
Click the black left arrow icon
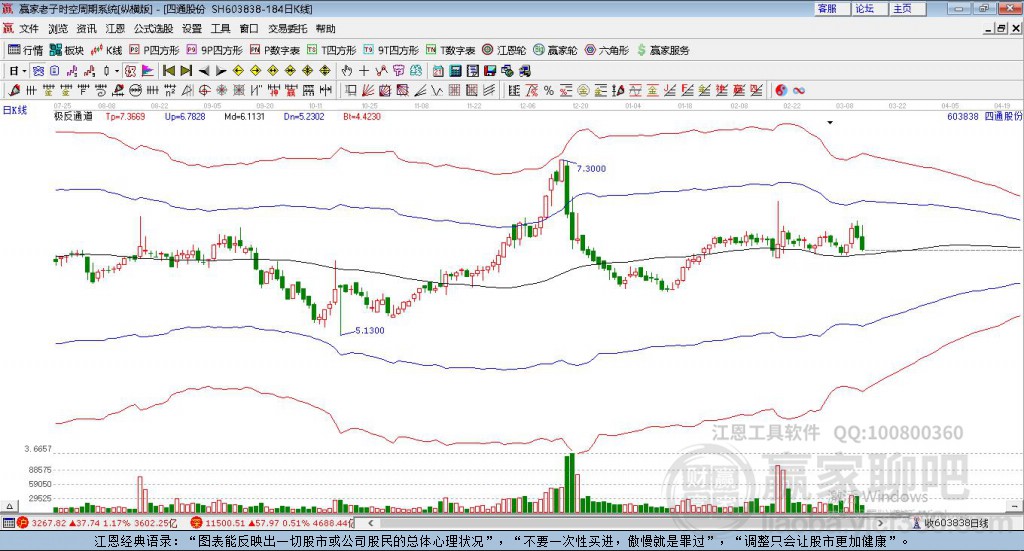[x=203, y=71]
